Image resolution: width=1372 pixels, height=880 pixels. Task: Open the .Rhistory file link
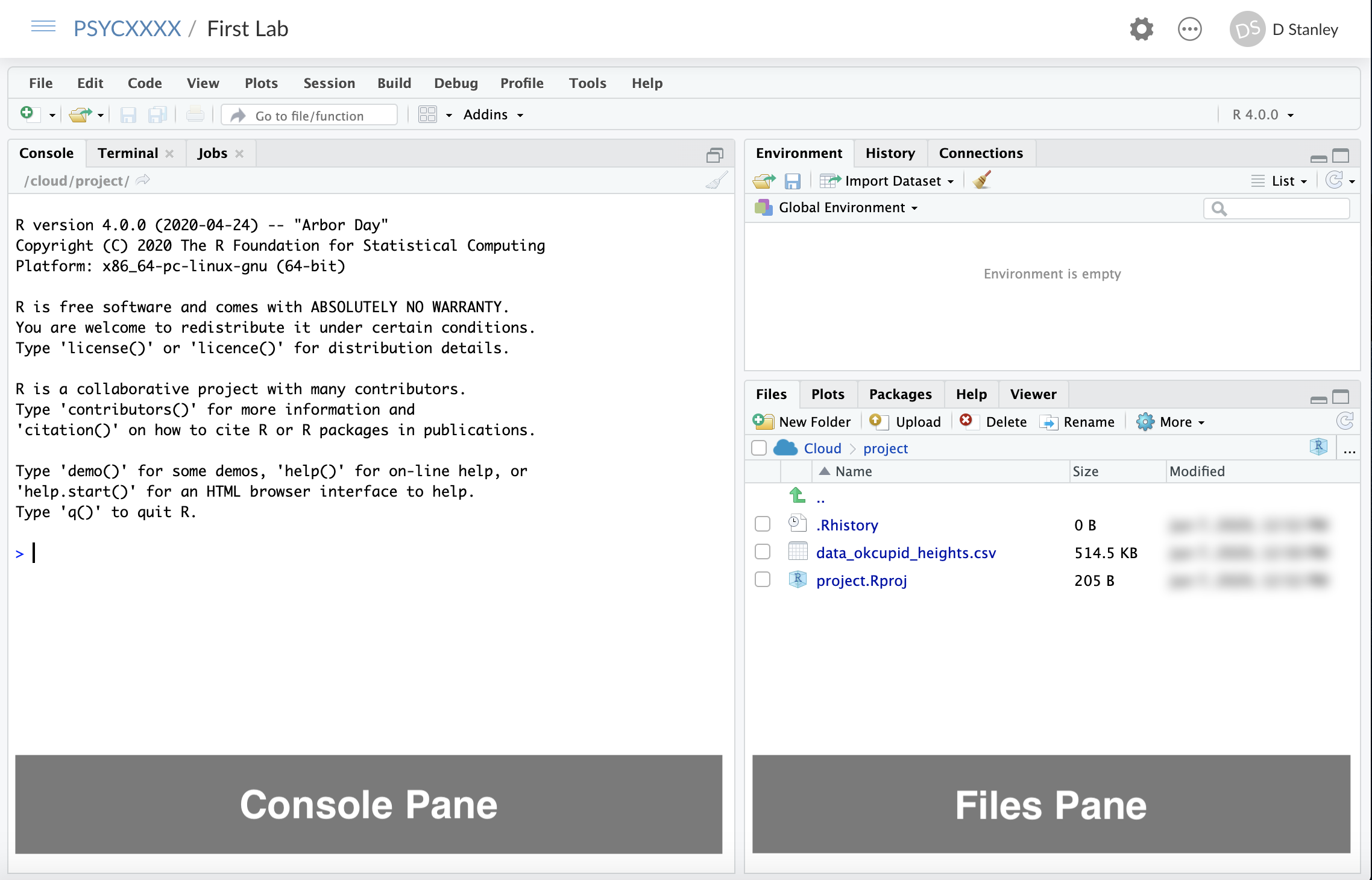[x=847, y=525]
